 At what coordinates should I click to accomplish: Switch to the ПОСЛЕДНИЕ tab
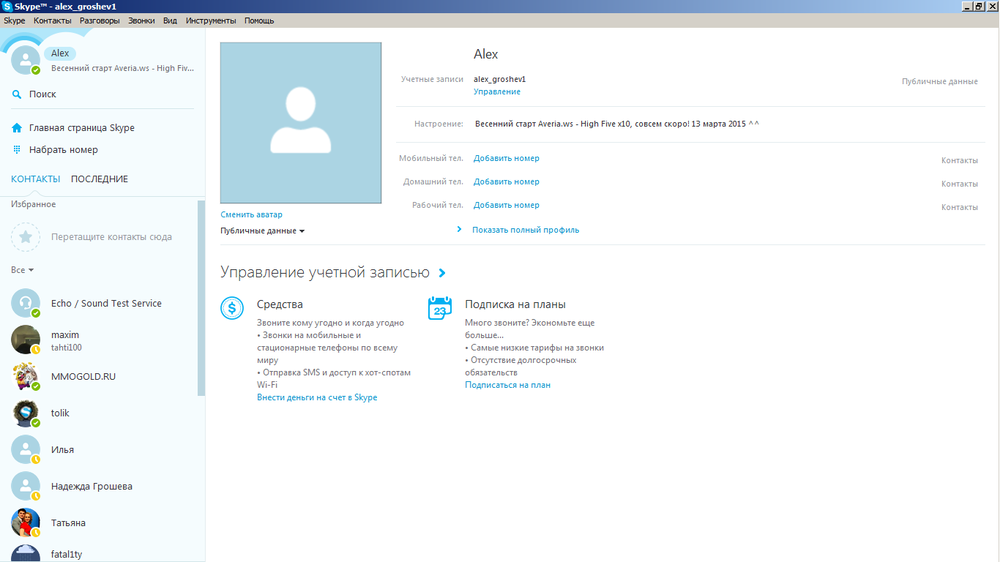coord(99,179)
